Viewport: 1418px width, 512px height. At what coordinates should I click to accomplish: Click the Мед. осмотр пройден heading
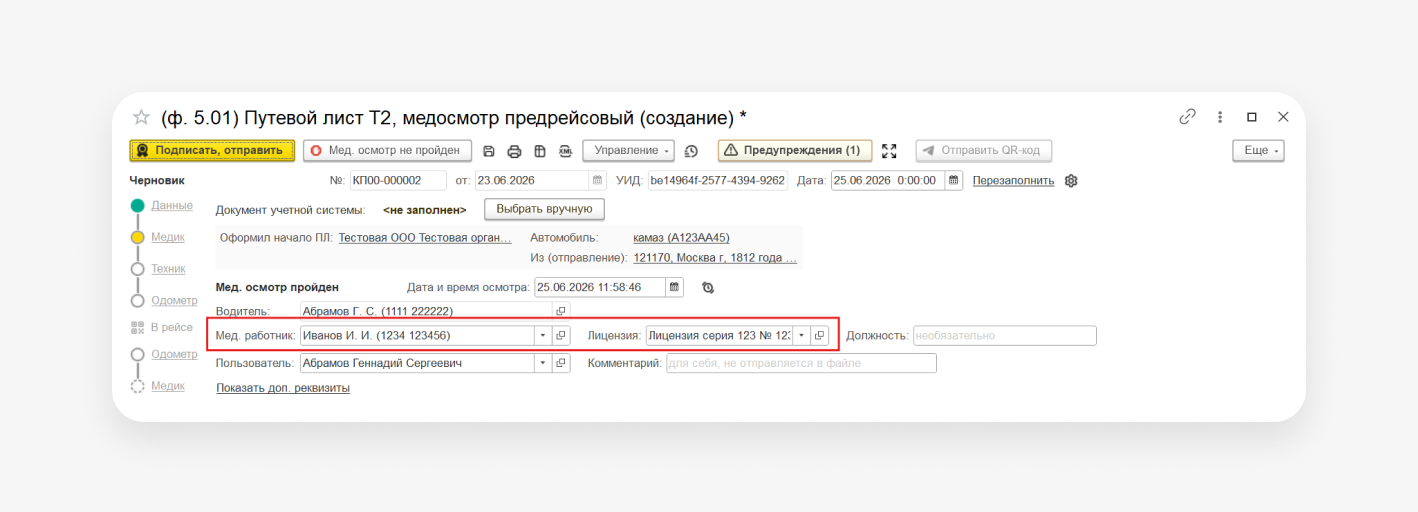point(277,287)
